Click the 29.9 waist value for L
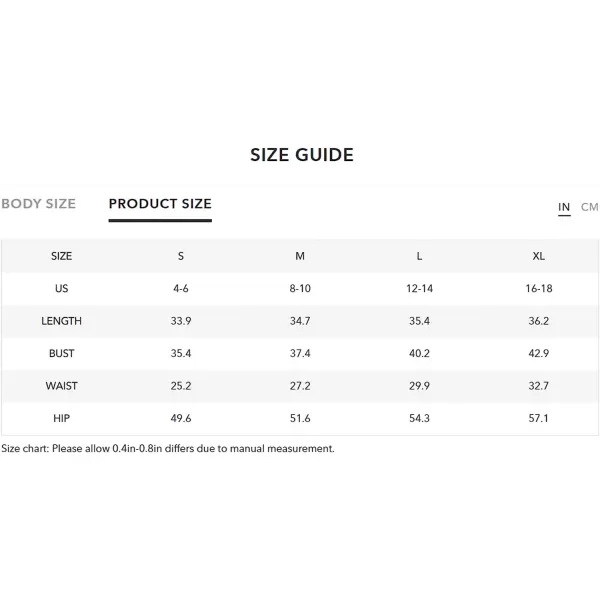 tap(419, 386)
